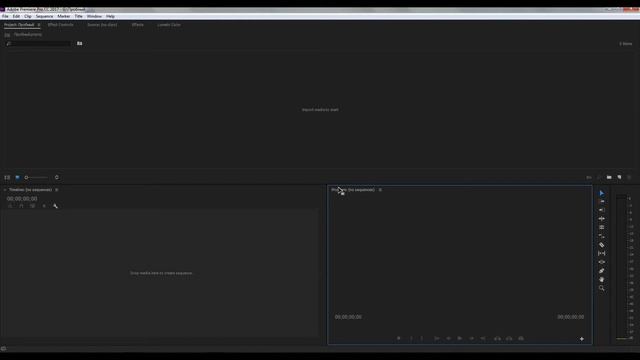The height and width of the screenshot is (360, 640).
Task: Click Export Frame camera icon
Action: pos(521,338)
